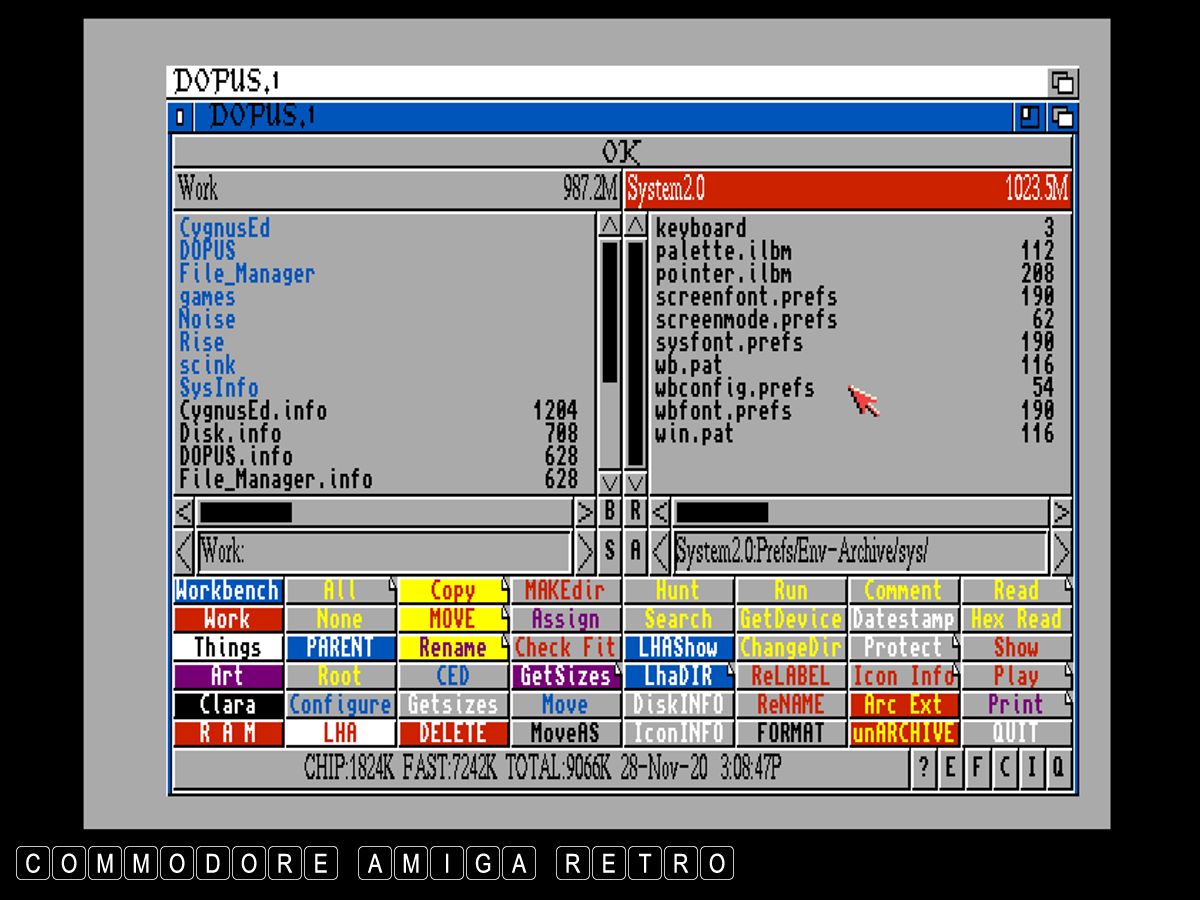Open Configure from the button bank
1200x900 pixels.
pyautogui.click(x=340, y=704)
